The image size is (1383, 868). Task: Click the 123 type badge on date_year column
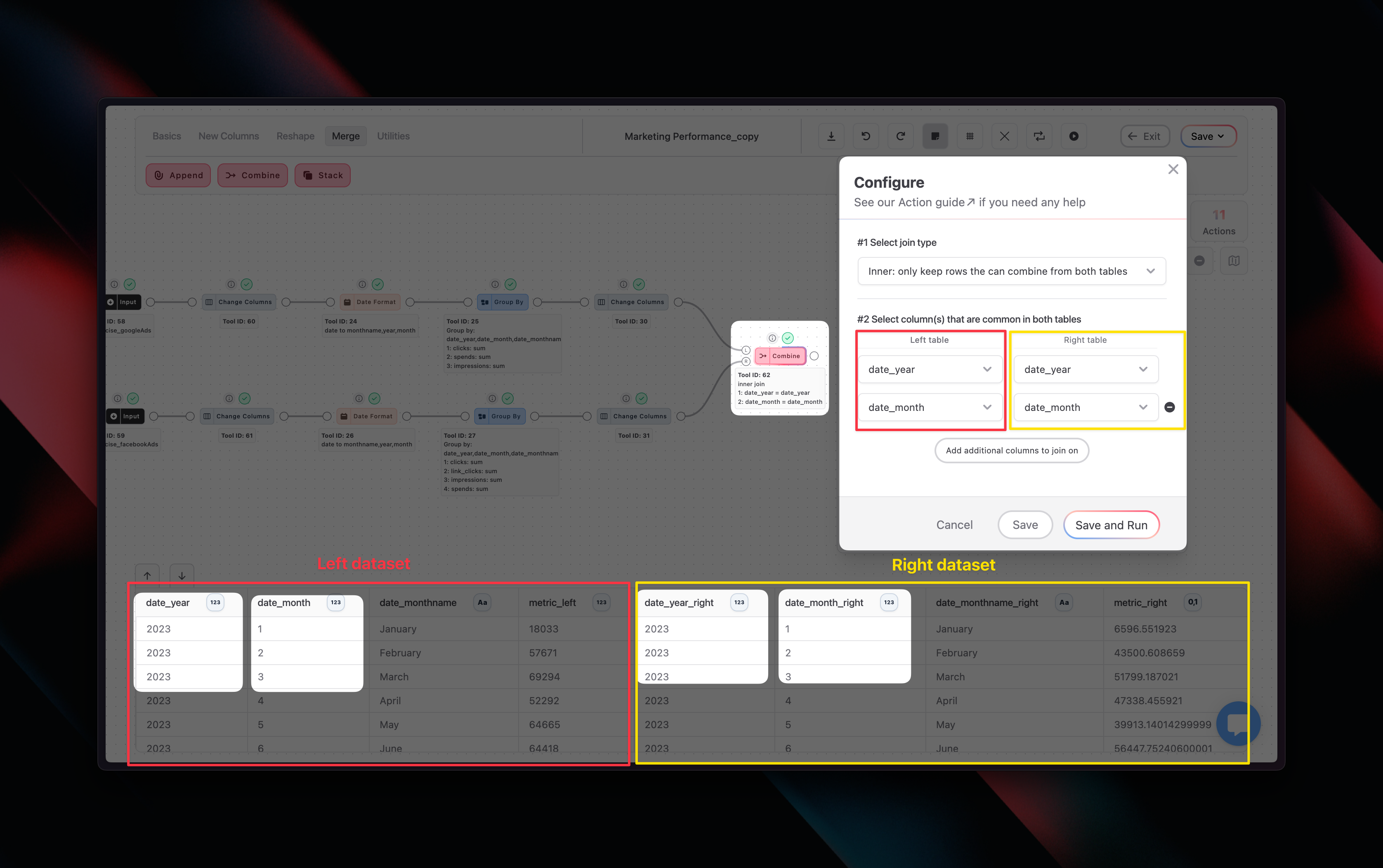(x=215, y=602)
